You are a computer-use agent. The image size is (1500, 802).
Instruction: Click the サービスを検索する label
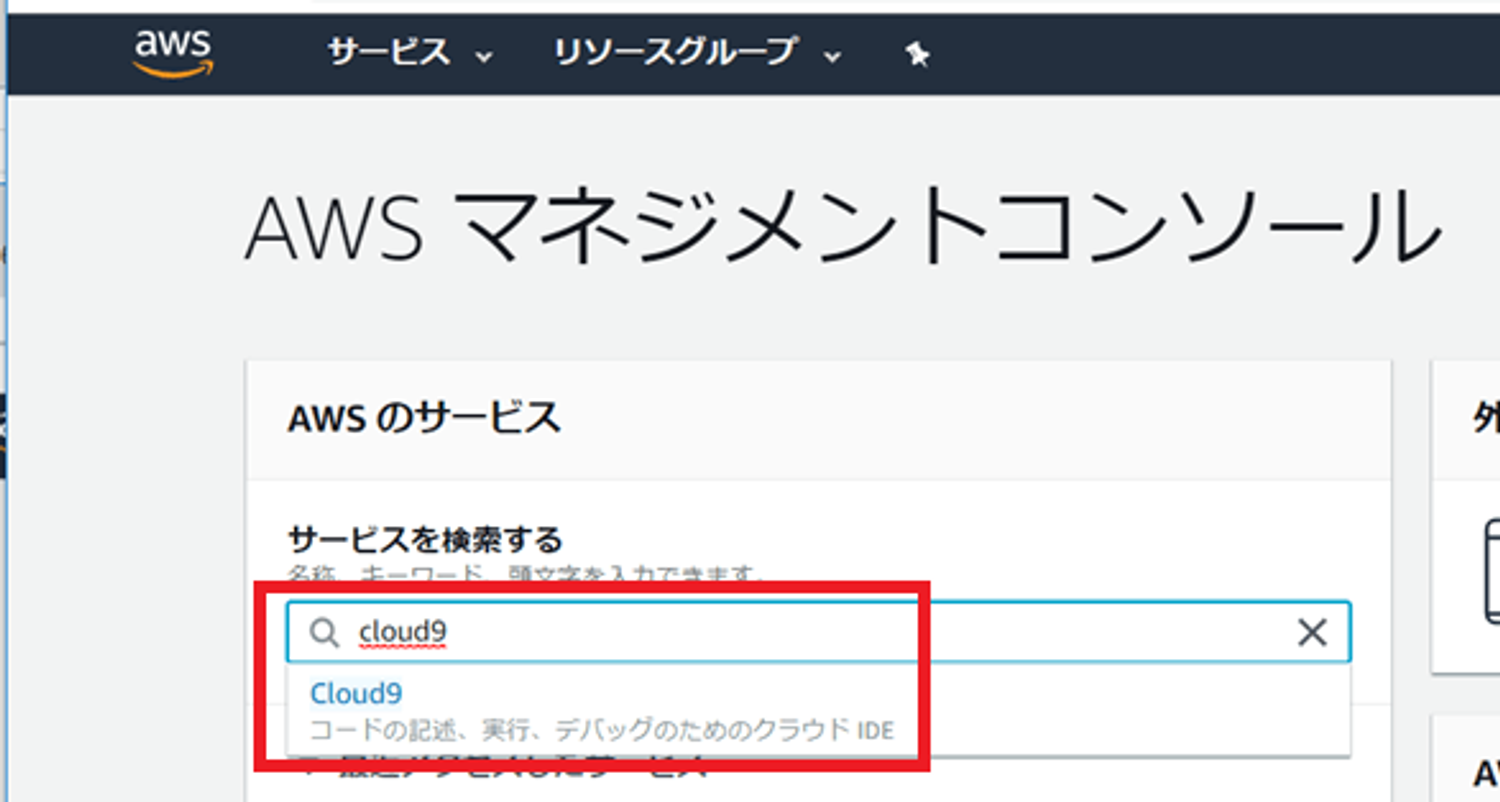pyautogui.click(x=426, y=541)
